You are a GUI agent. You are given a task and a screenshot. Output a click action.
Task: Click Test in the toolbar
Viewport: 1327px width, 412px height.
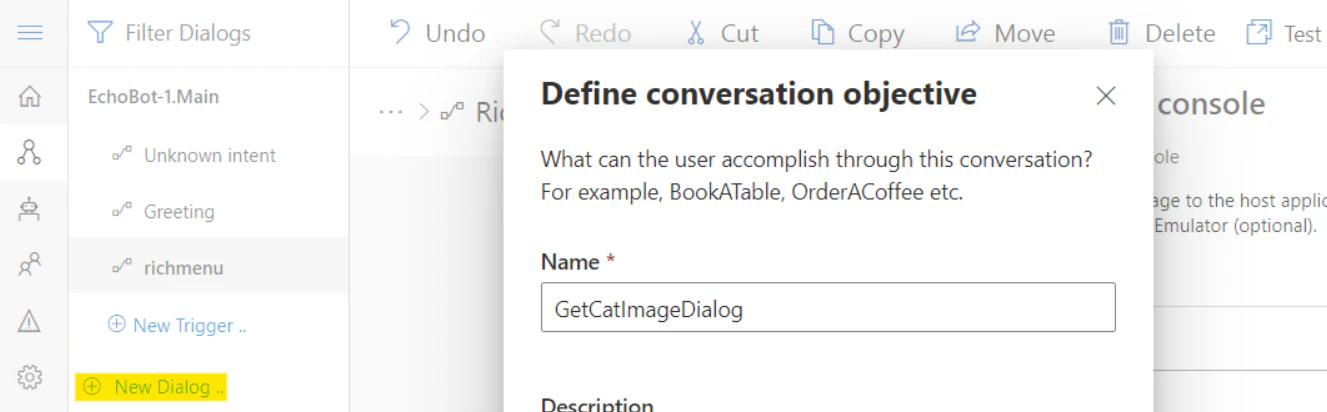[1285, 33]
